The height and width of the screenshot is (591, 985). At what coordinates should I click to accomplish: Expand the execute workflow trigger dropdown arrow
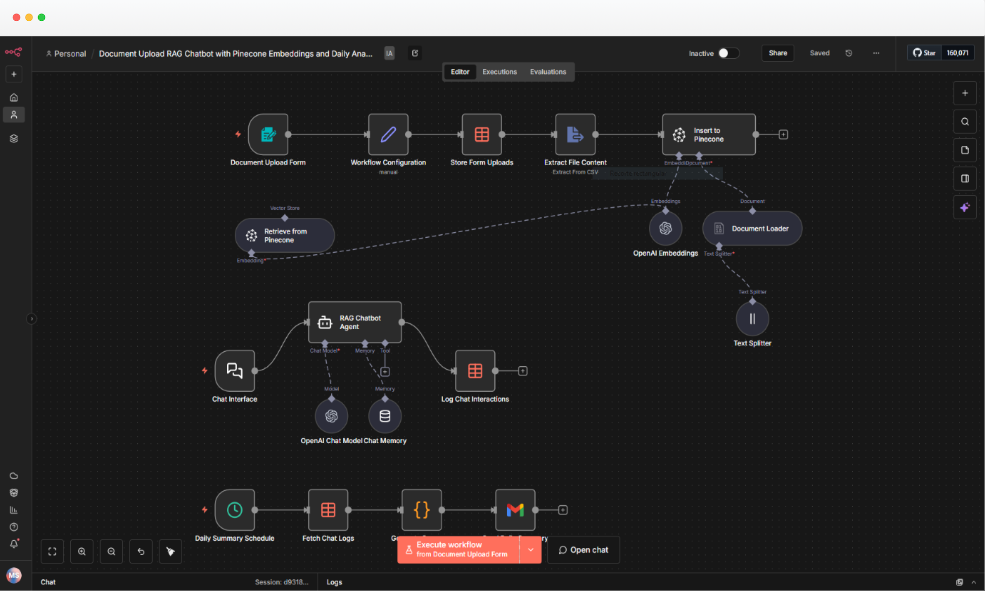point(531,550)
